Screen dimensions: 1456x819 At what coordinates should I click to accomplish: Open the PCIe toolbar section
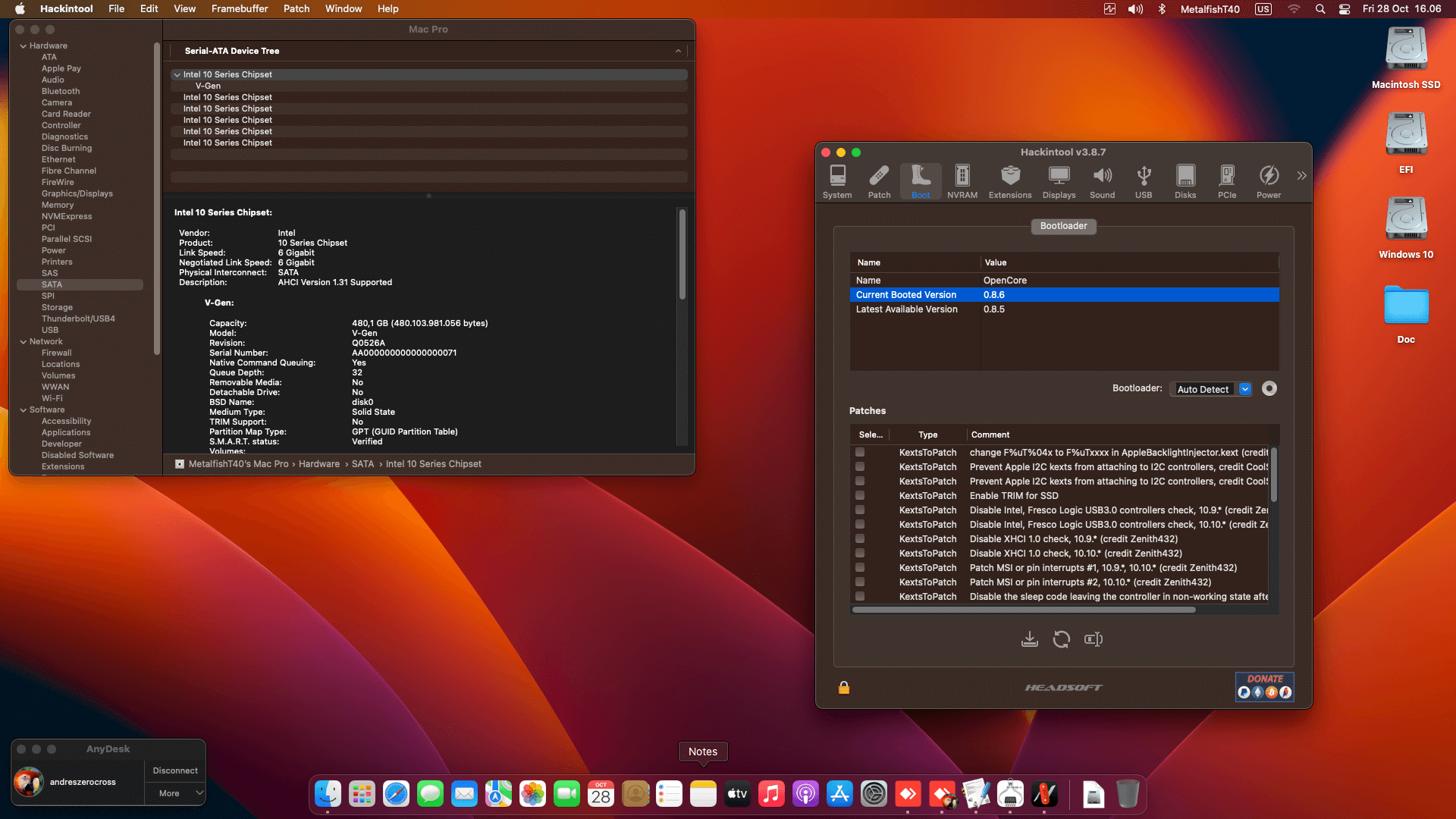[1226, 182]
